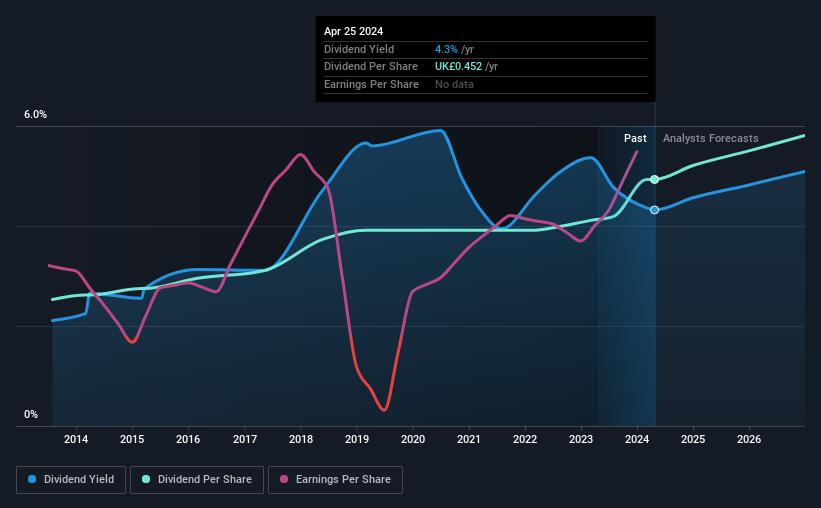Click the teal Dividend Per Share legend dot

tap(146, 479)
